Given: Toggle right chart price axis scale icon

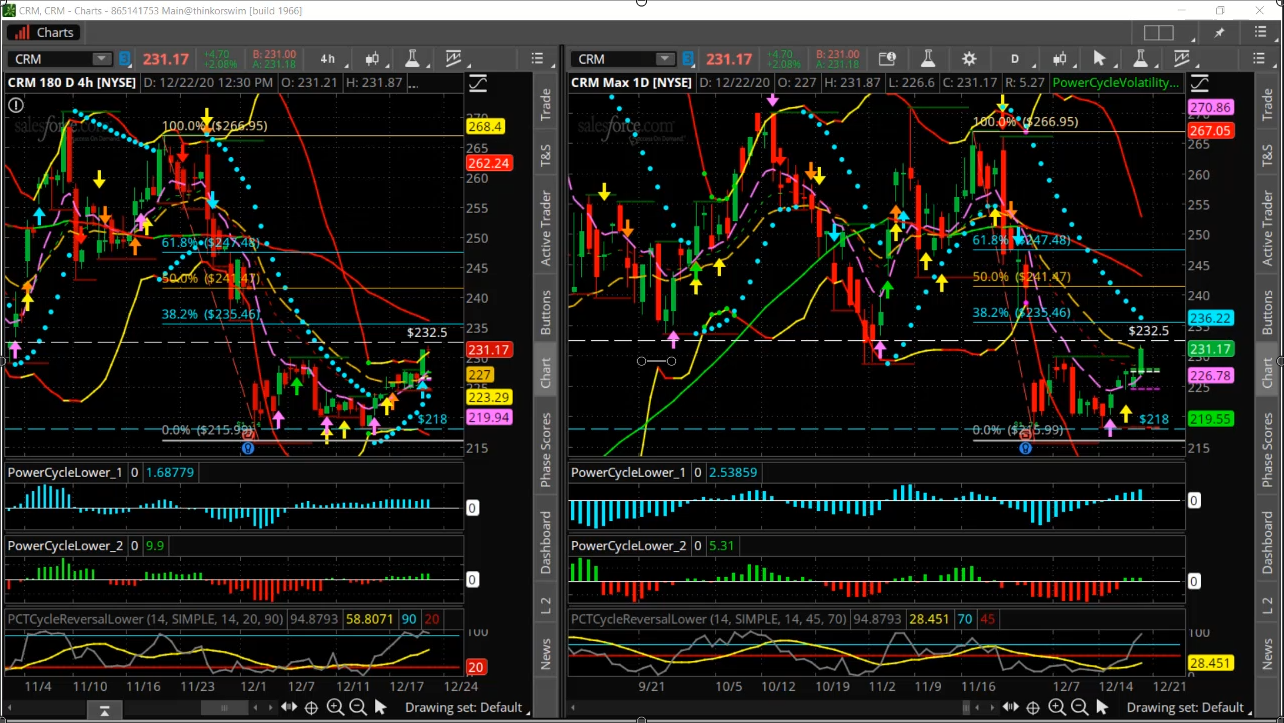Looking at the screenshot, I should pyautogui.click(x=1199, y=83).
